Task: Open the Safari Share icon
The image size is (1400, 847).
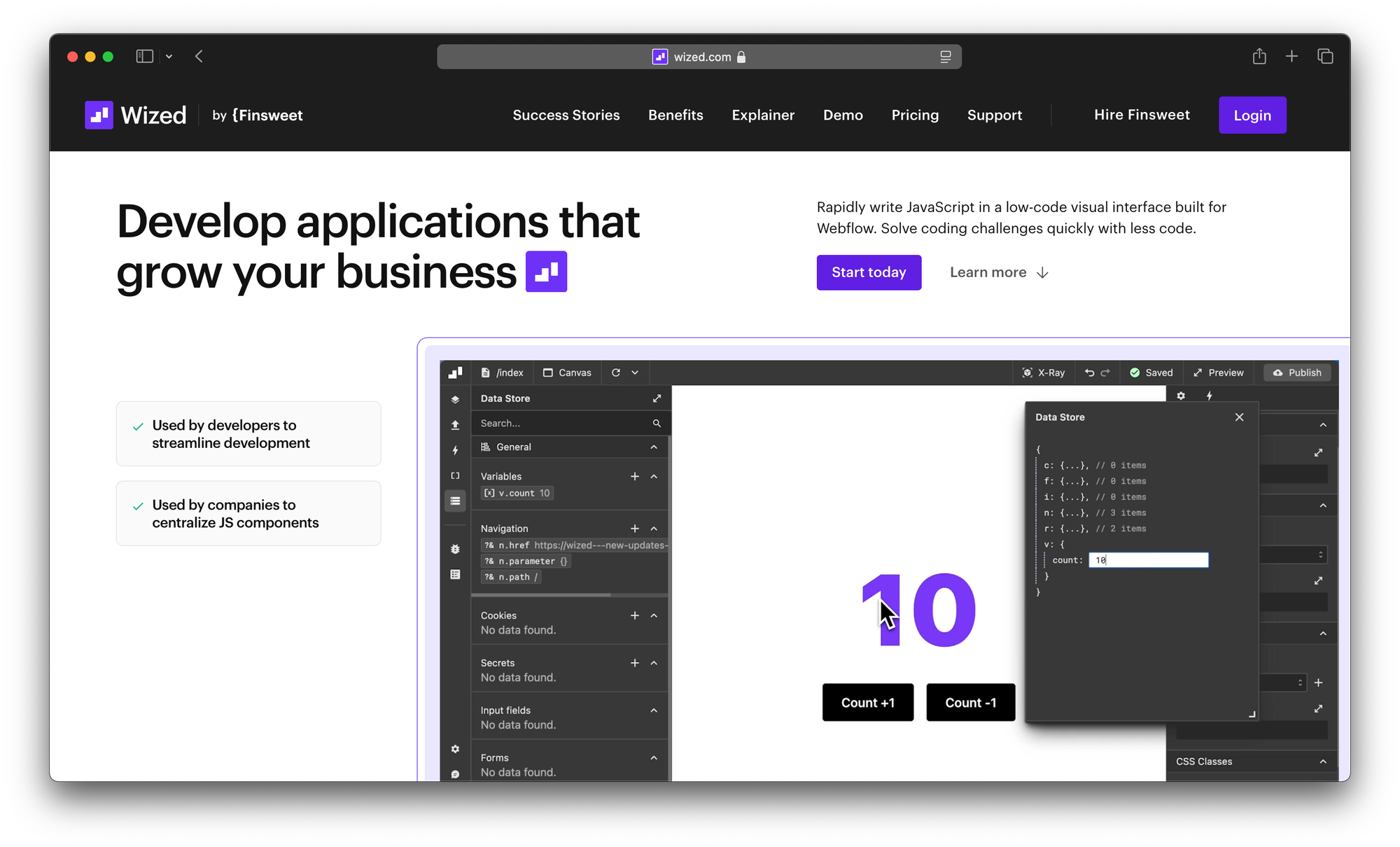Action: click(x=1259, y=56)
